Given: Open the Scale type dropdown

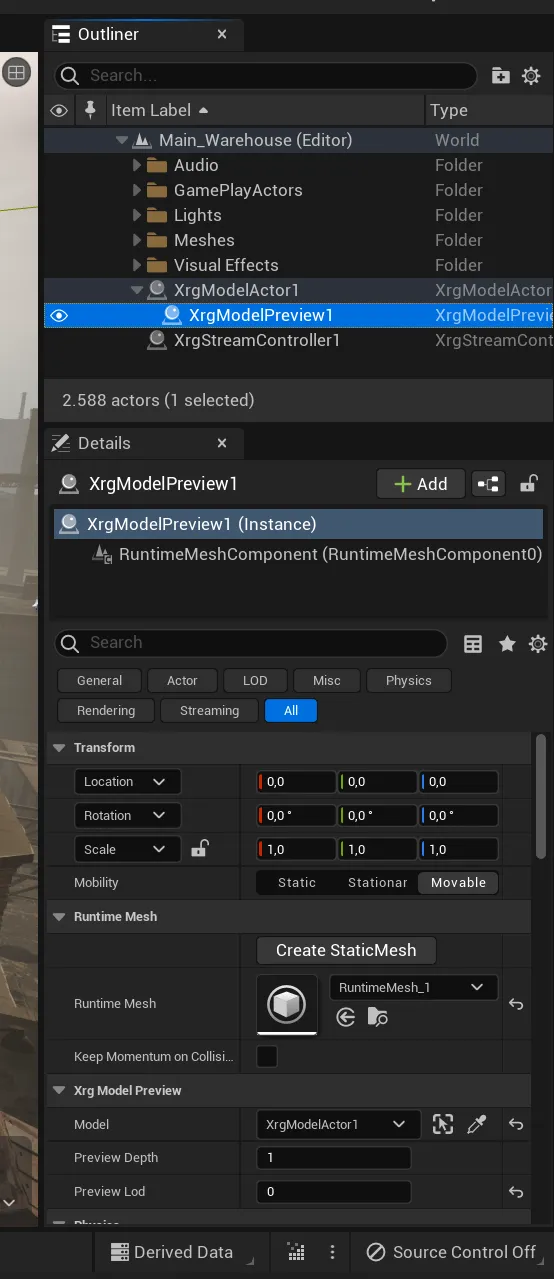Looking at the screenshot, I should pyautogui.click(x=127, y=849).
